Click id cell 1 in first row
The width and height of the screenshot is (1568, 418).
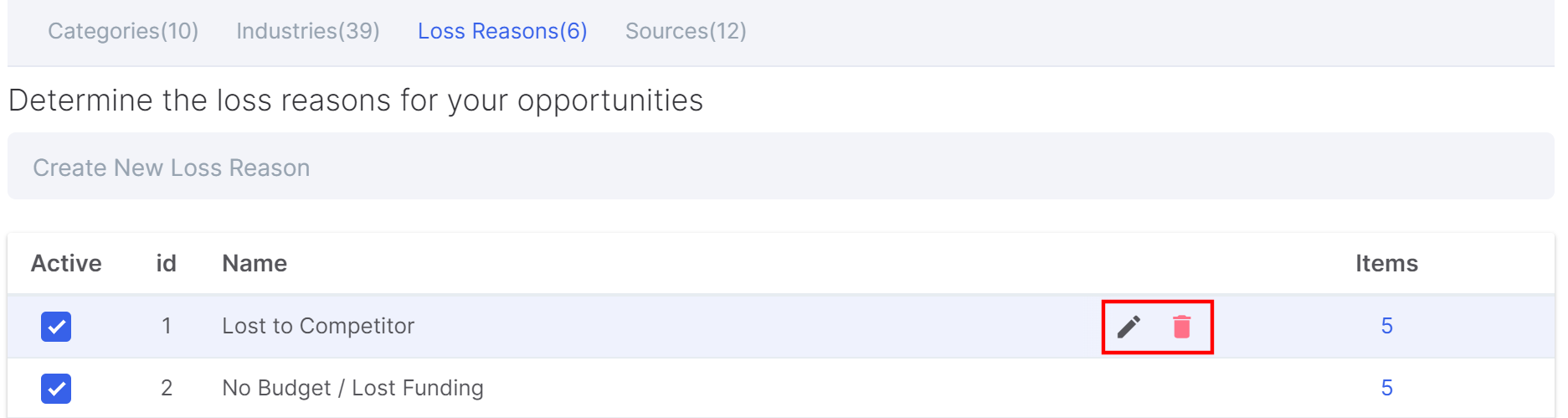pyautogui.click(x=167, y=326)
